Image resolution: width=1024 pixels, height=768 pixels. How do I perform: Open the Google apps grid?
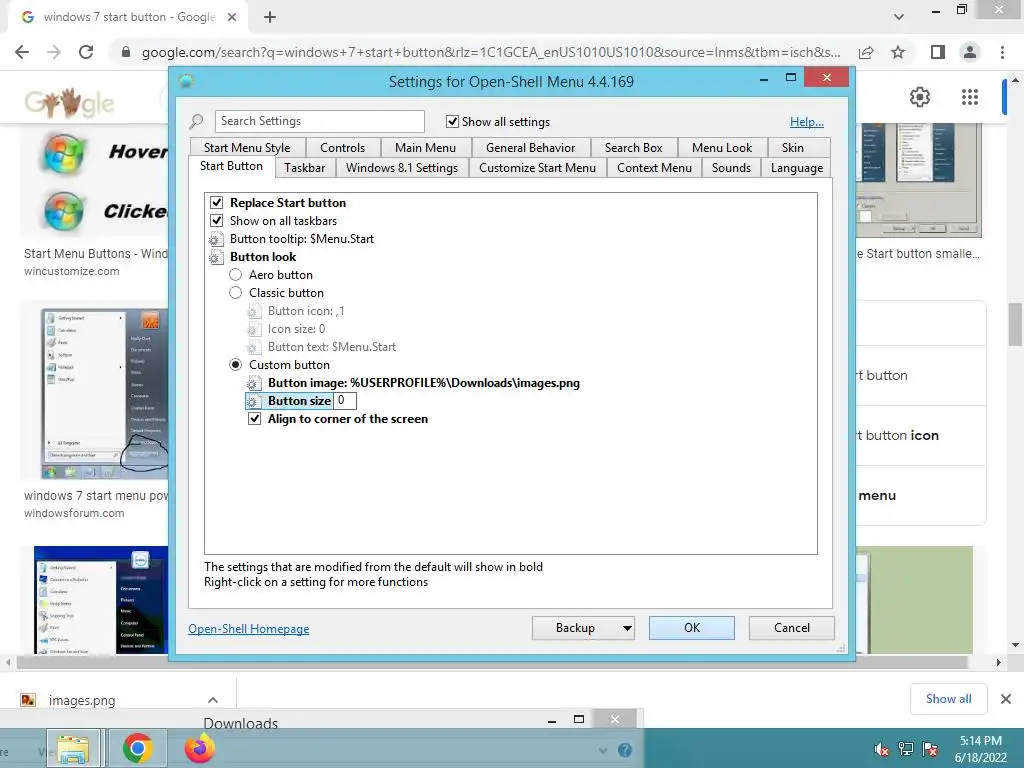coord(970,97)
